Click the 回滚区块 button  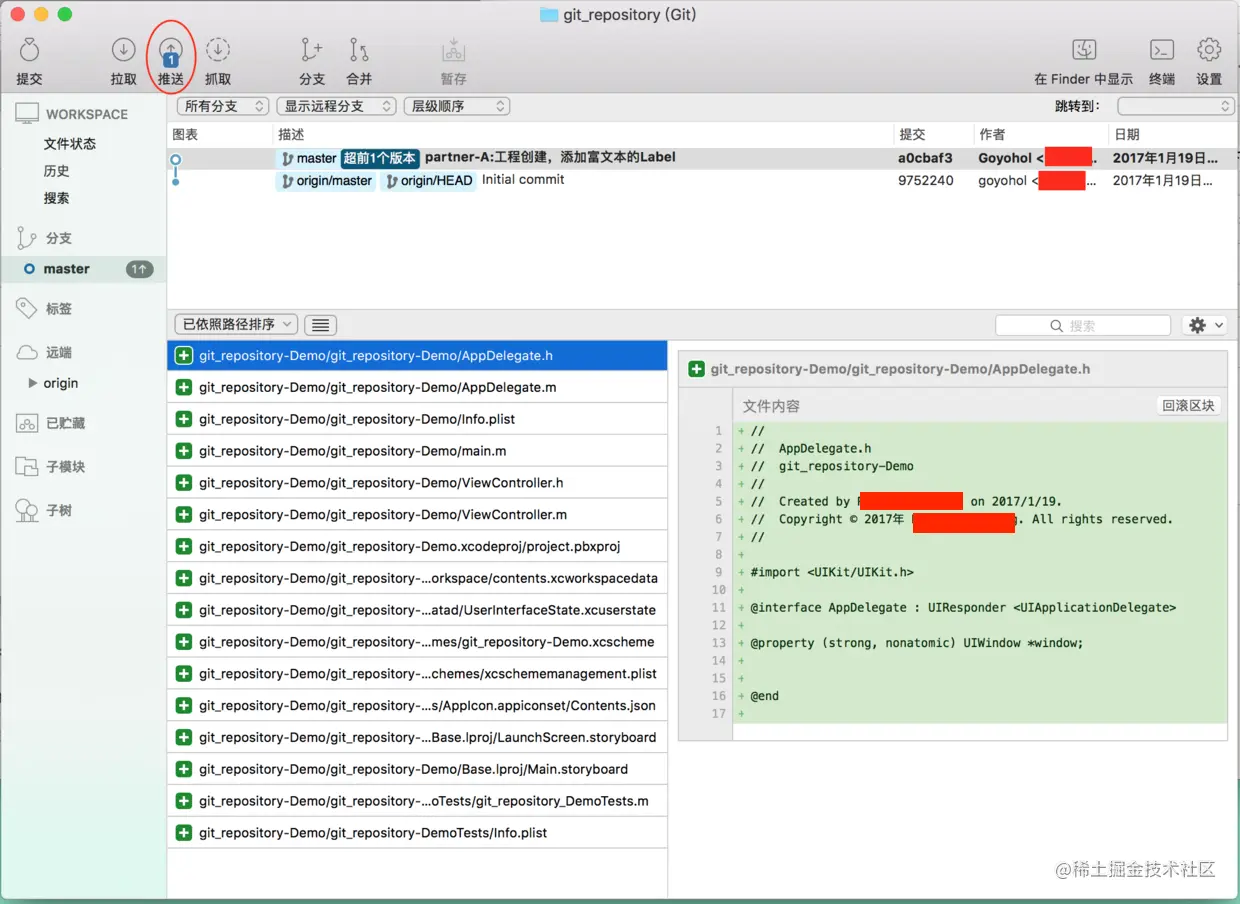click(1188, 406)
